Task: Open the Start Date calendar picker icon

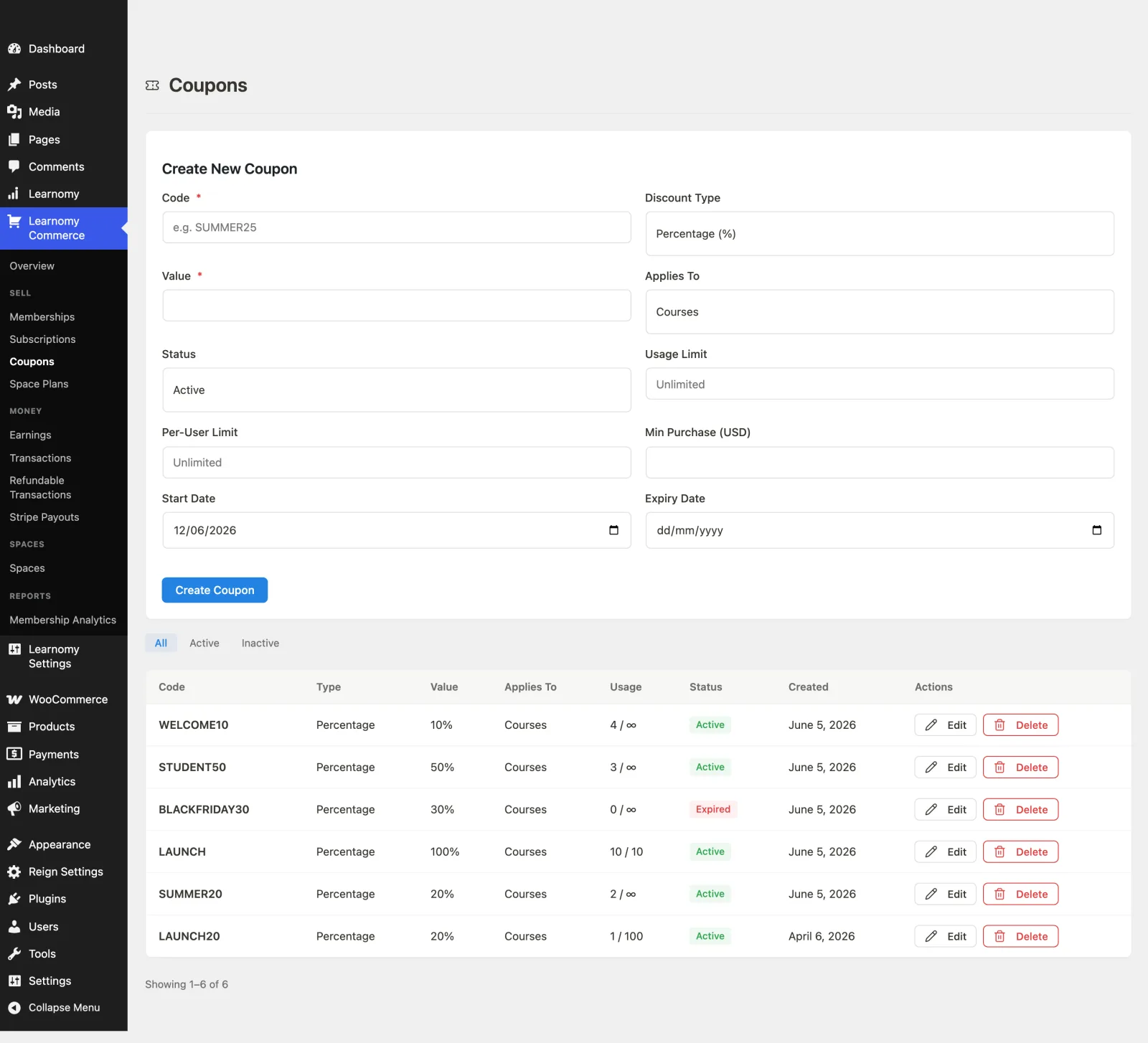Action: pos(613,530)
